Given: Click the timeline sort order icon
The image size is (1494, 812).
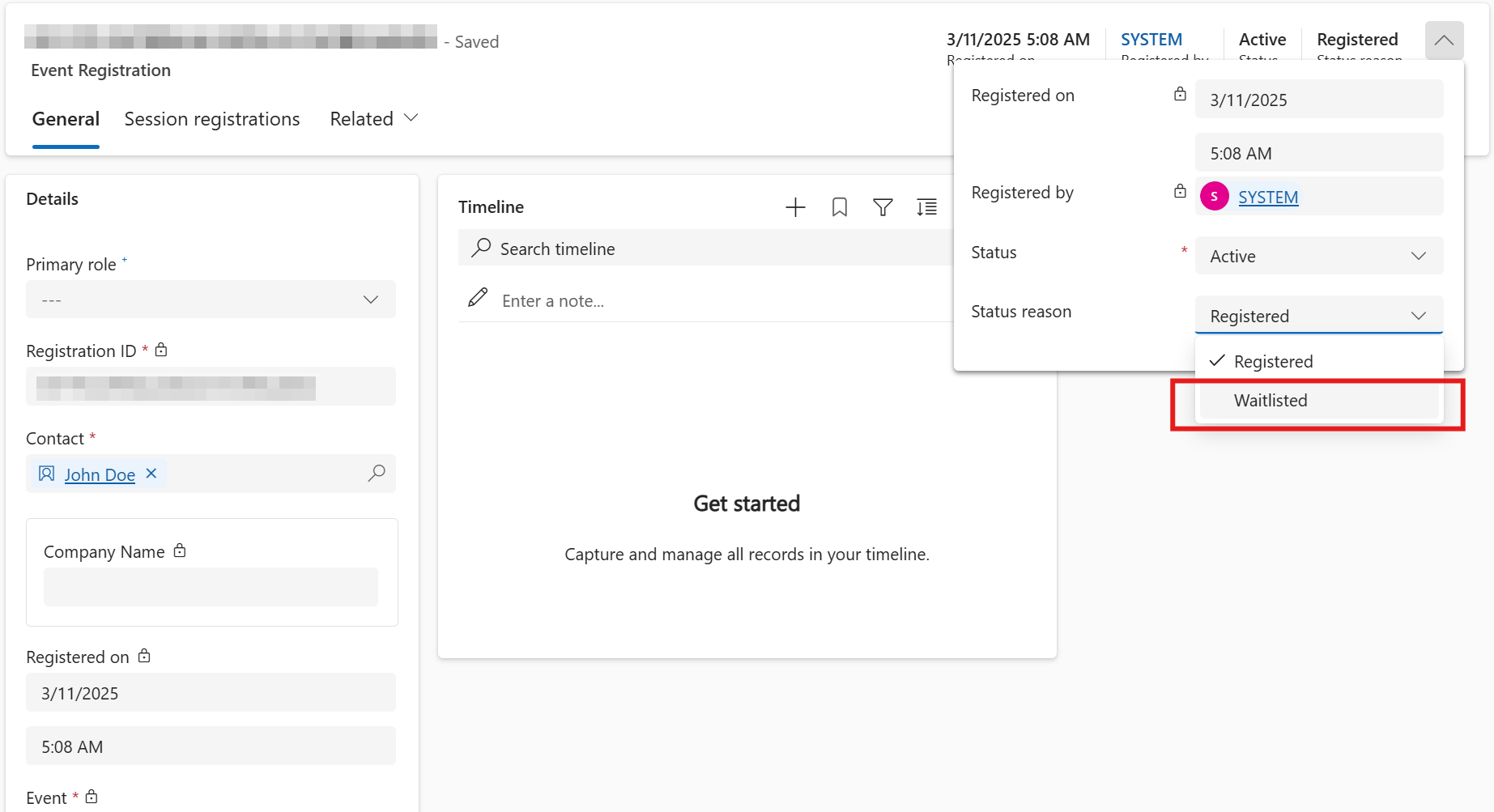Looking at the screenshot, I should (x=926, y=207).
